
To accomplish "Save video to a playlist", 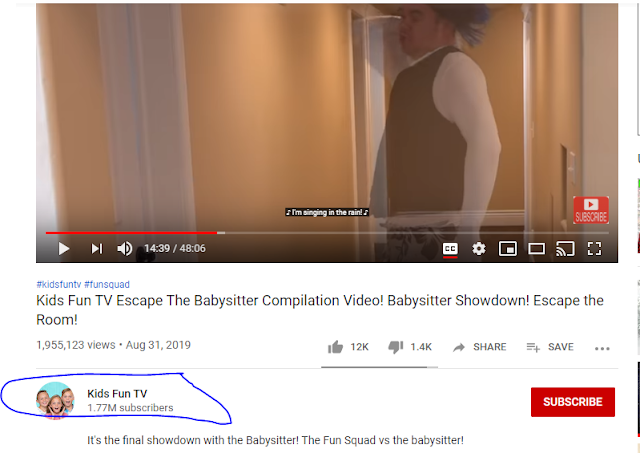I will pyautogui.click(x=550, y=347).
